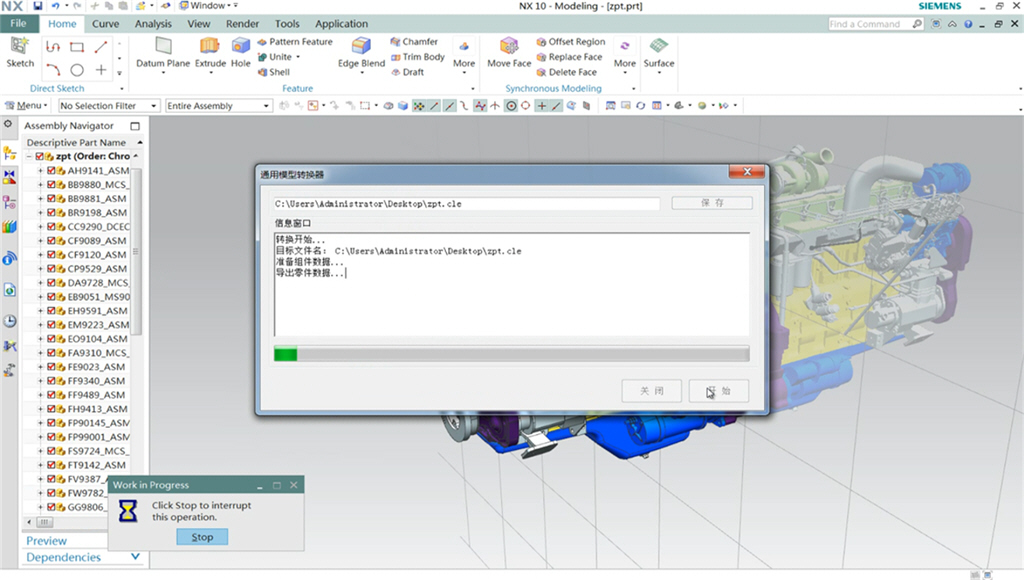
Task: Click the Undo icon in title bar
Action: pyautogui.click(x=56, y=6)
